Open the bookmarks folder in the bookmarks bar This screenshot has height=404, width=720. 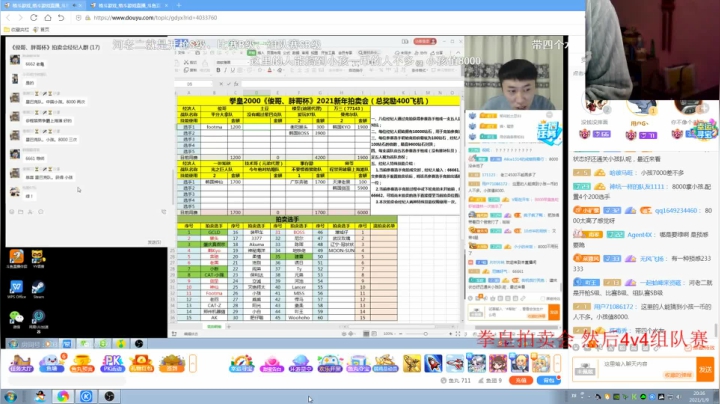click(16, 29)
